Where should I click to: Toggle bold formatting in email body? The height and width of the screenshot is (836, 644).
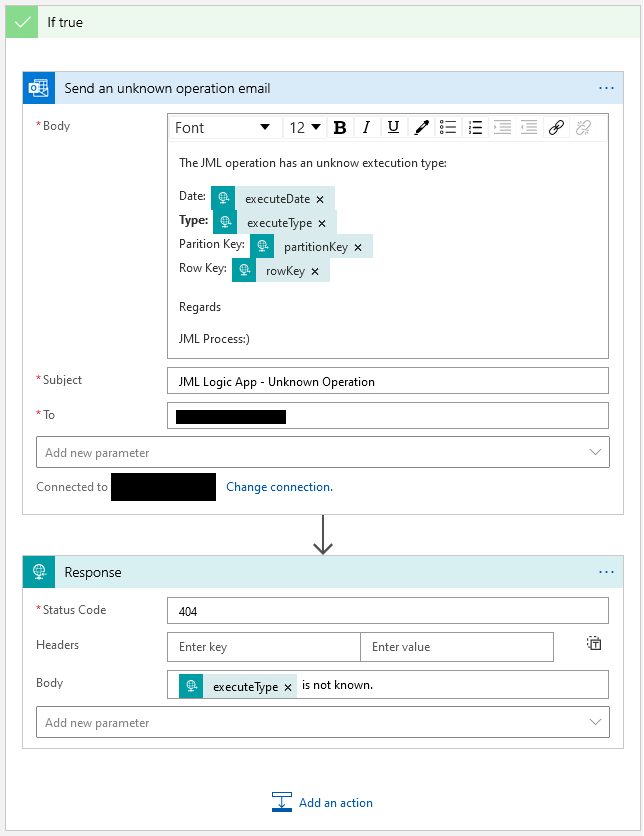tap(340, 127)
